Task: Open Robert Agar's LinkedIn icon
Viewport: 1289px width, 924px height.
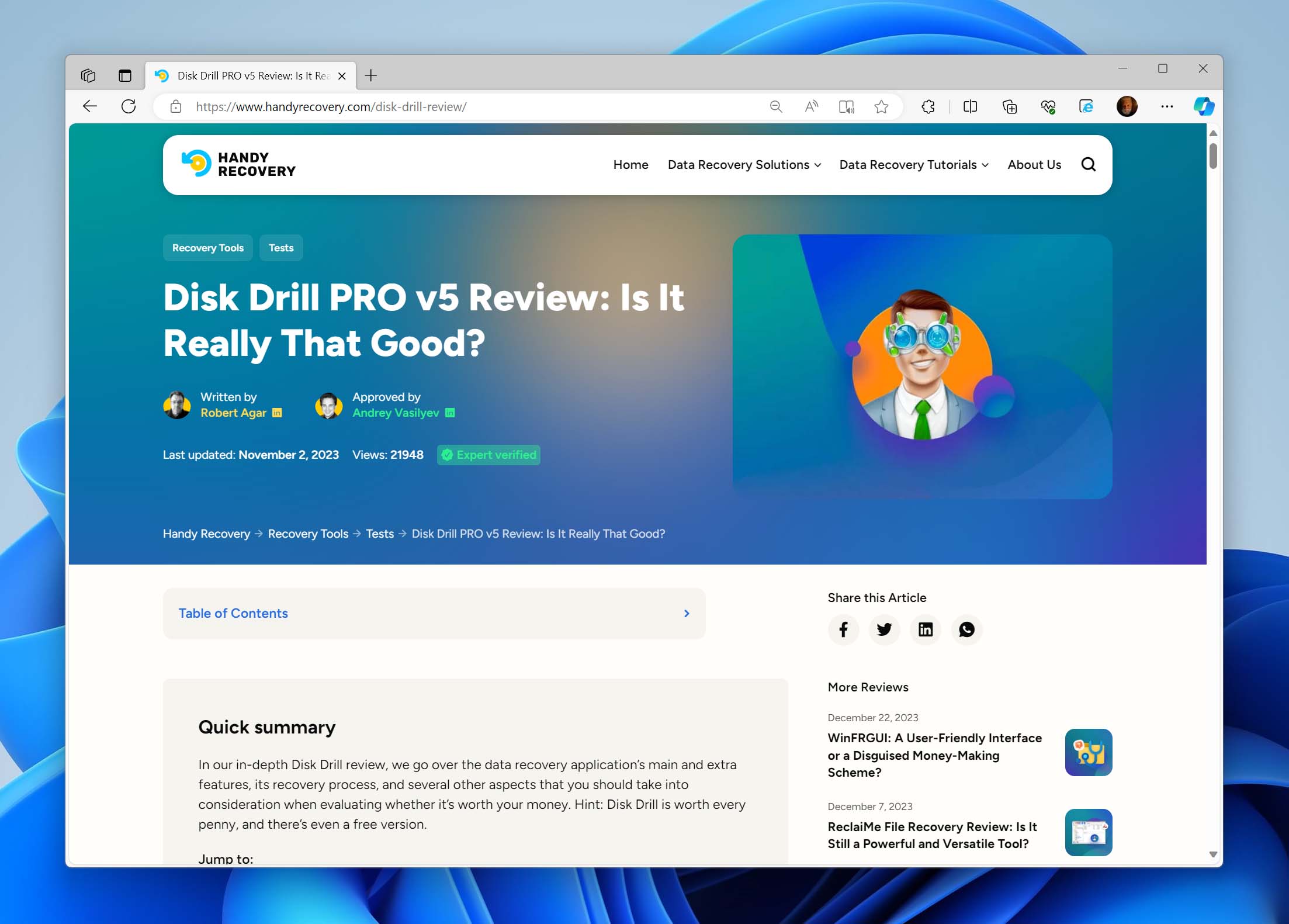Action: coord(277,413)
